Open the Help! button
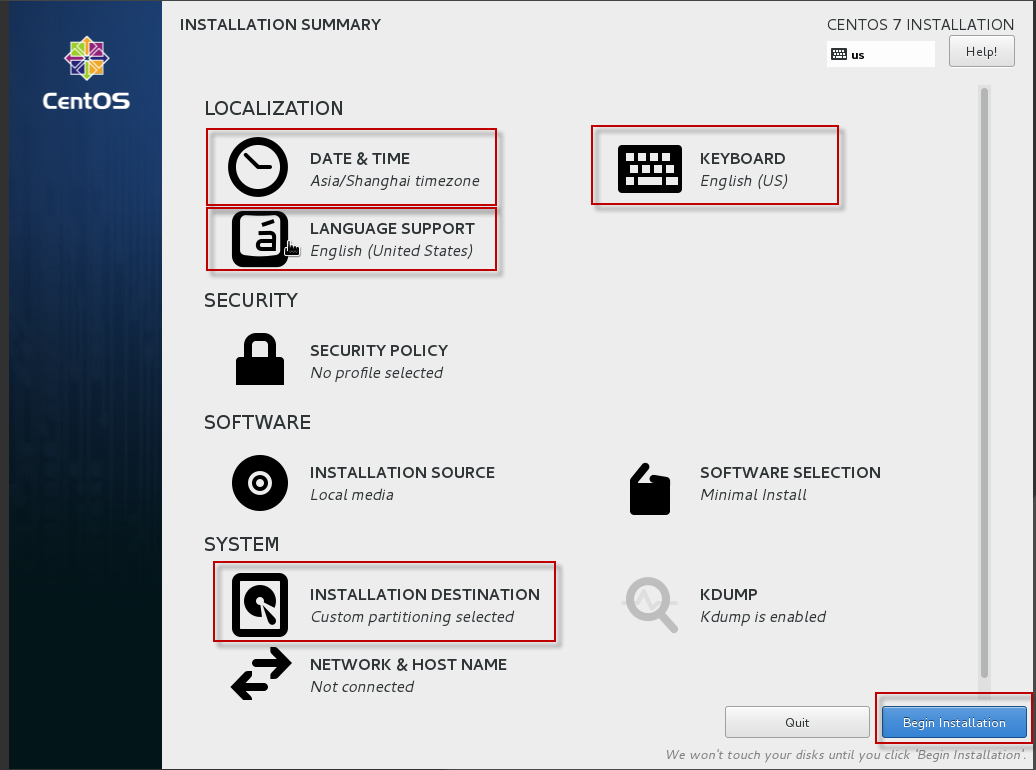The image size is (1036, 770). point(981,52)
